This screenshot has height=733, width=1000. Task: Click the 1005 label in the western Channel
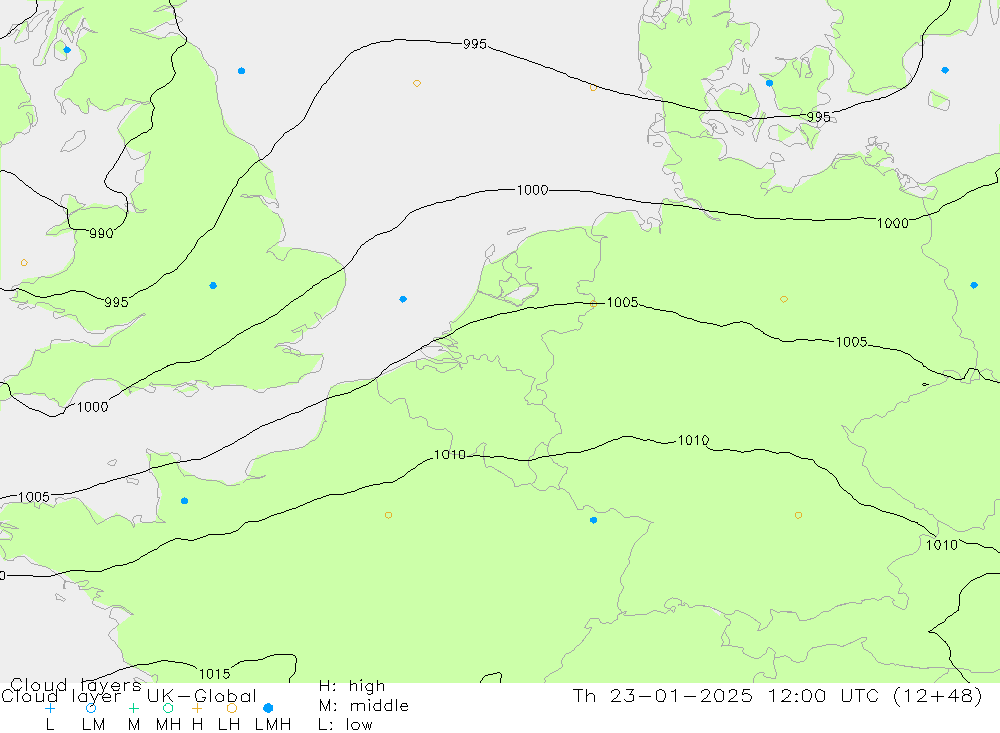tap(34, 497)
